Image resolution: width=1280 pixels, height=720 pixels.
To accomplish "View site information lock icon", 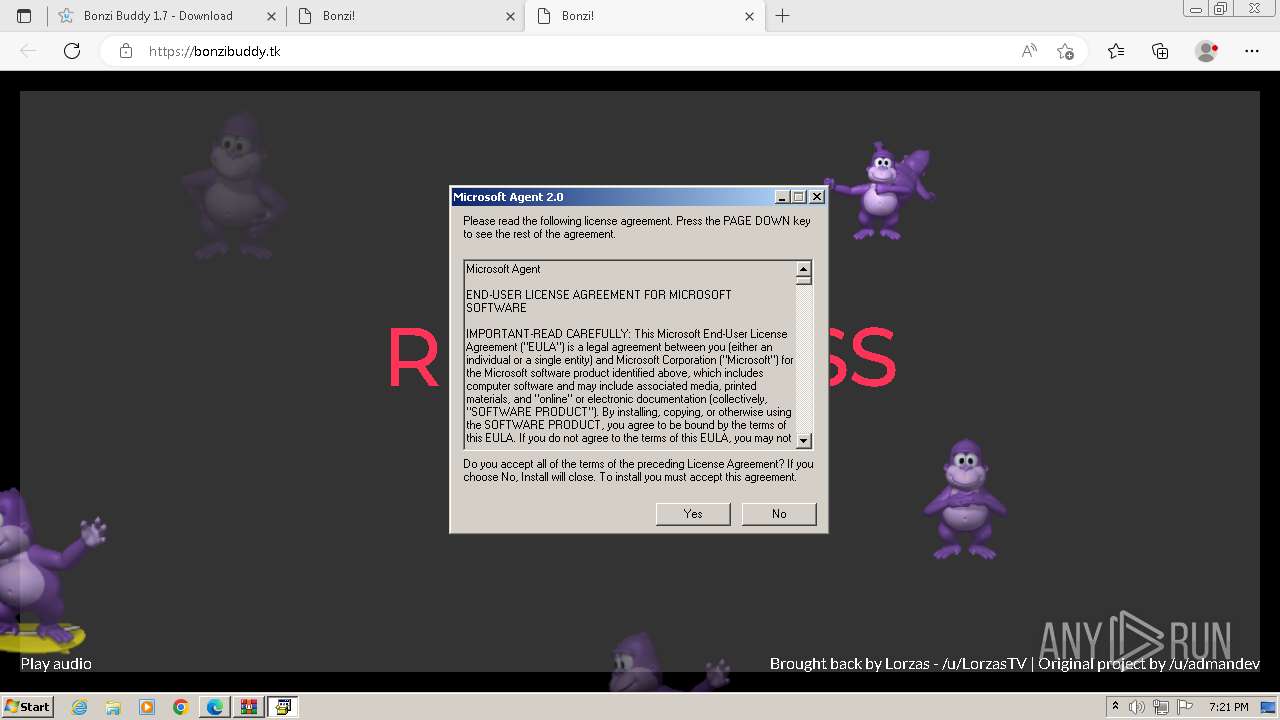I will 126,51.
